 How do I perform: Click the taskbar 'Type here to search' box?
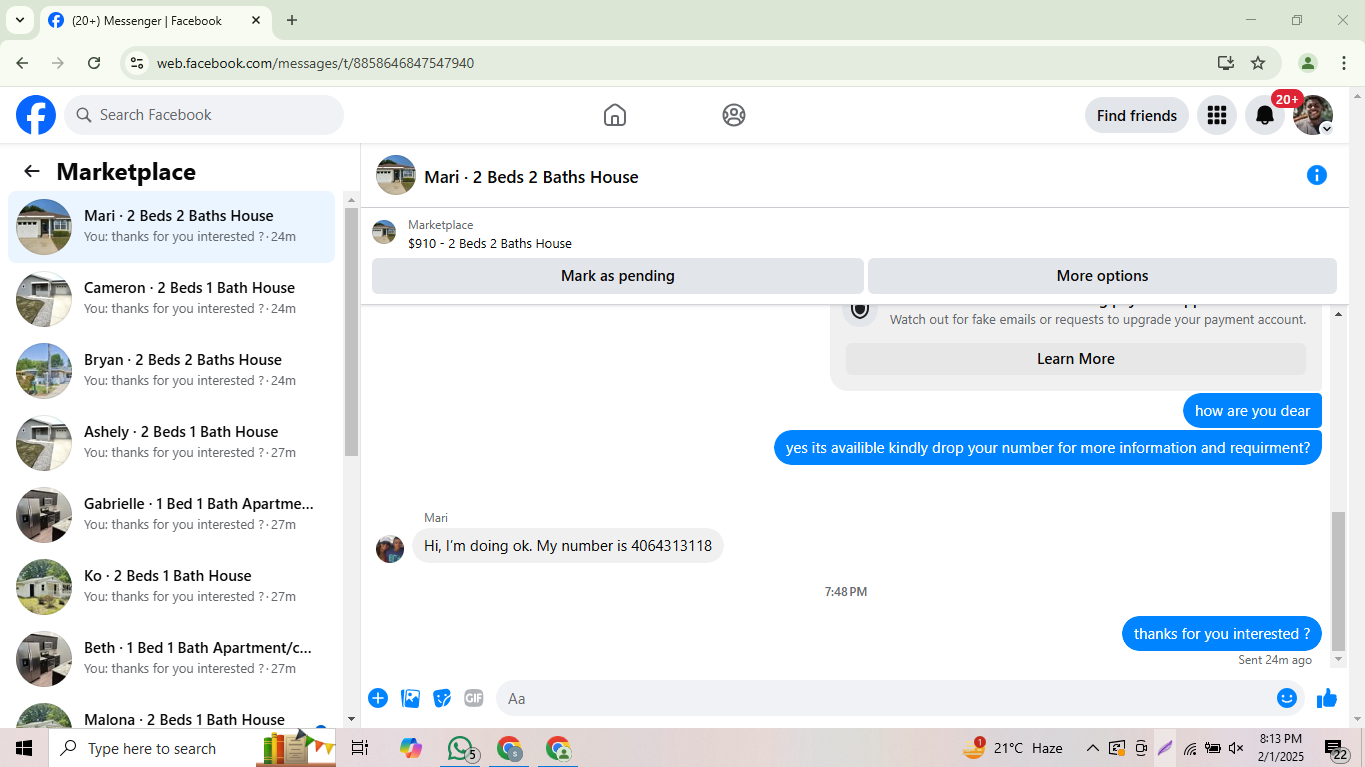192,748
